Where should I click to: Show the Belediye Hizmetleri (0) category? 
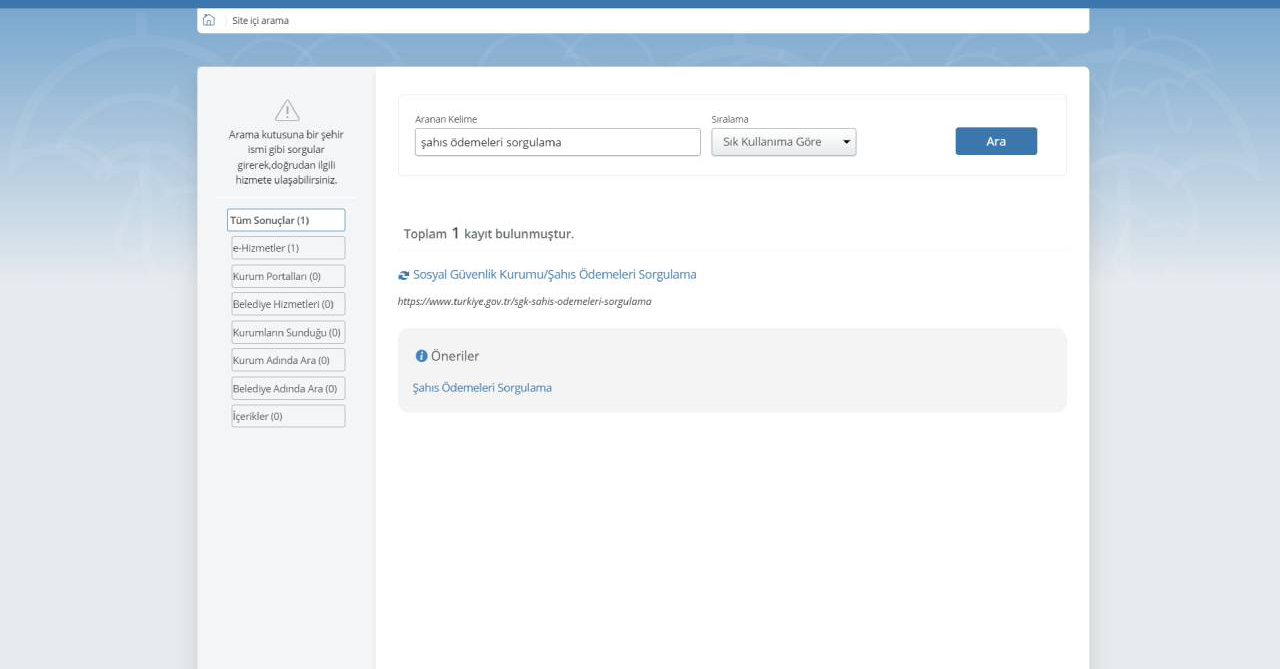coord(288,304)
